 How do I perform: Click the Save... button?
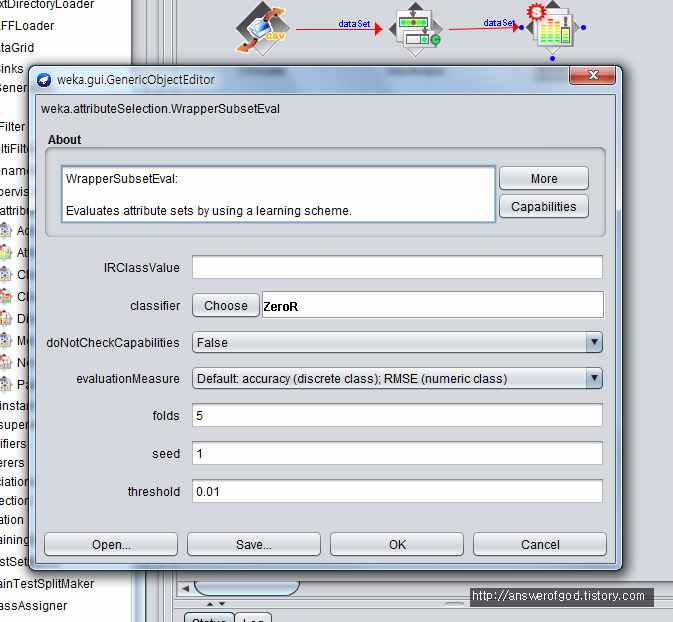[254, 544]
